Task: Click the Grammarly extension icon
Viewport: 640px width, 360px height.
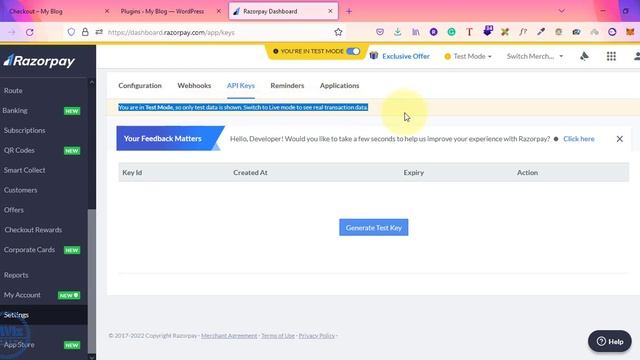Action: click(451, 32)
